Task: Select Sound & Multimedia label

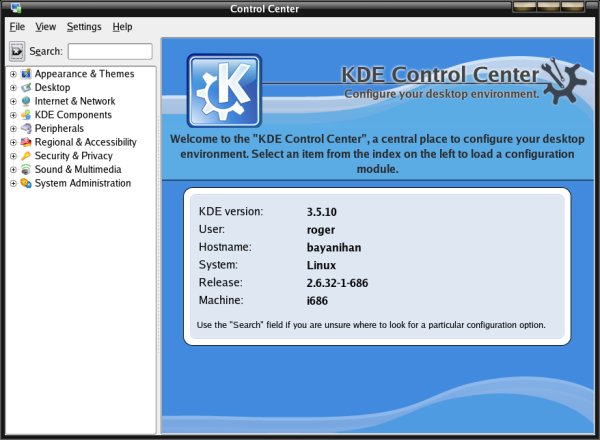Action: (78, 169)
